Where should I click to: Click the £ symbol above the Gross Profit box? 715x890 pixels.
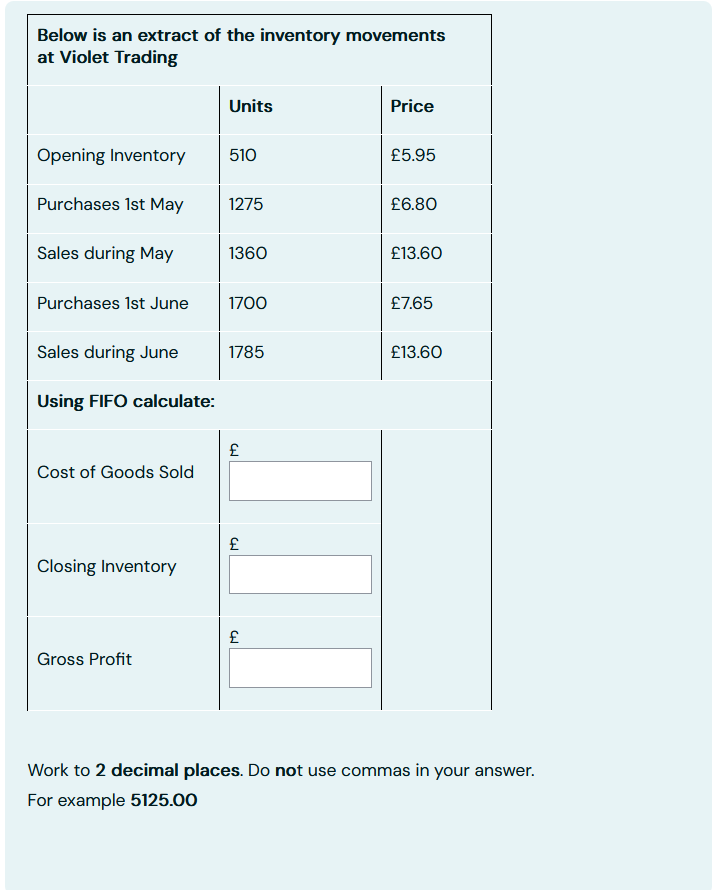point(232,635)
